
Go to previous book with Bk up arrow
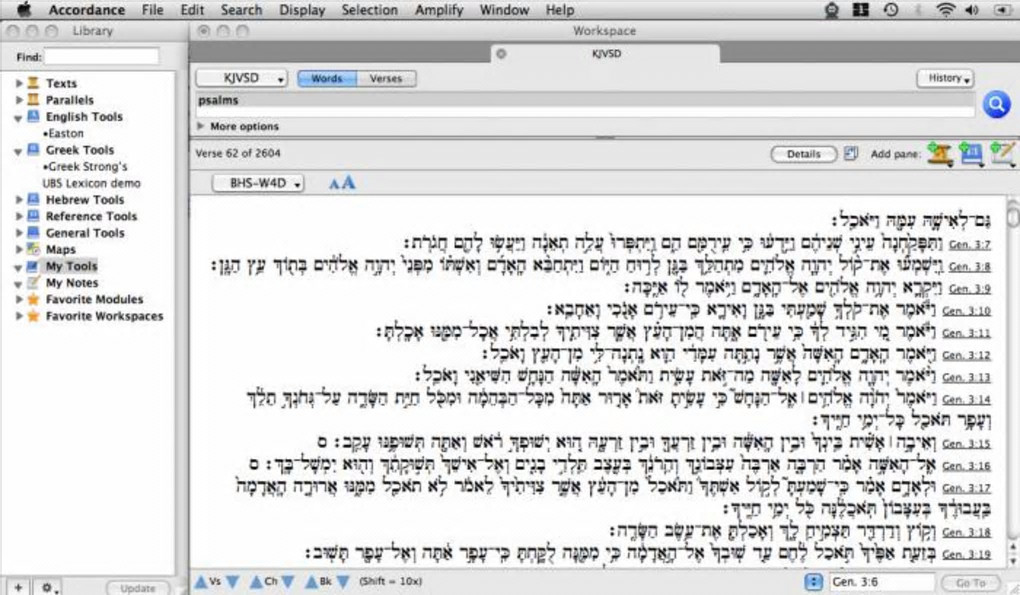click(312, 581)
